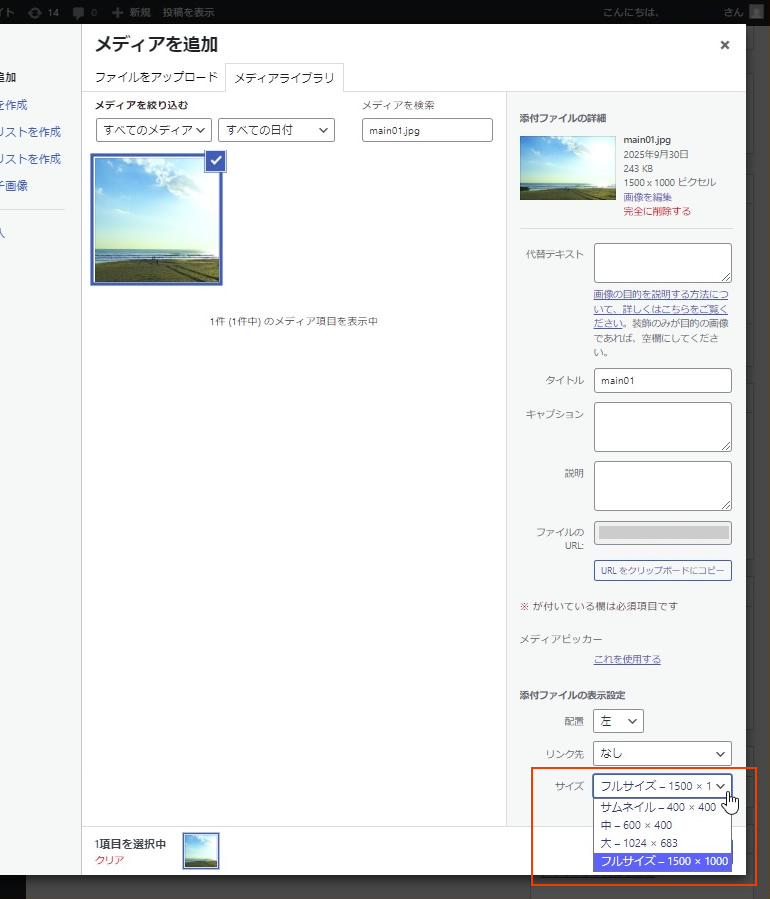The height and width of the screenshot is (899, 770).
Task: Switch to ファイルをアップロード tab
Action: tap(156, 77)
